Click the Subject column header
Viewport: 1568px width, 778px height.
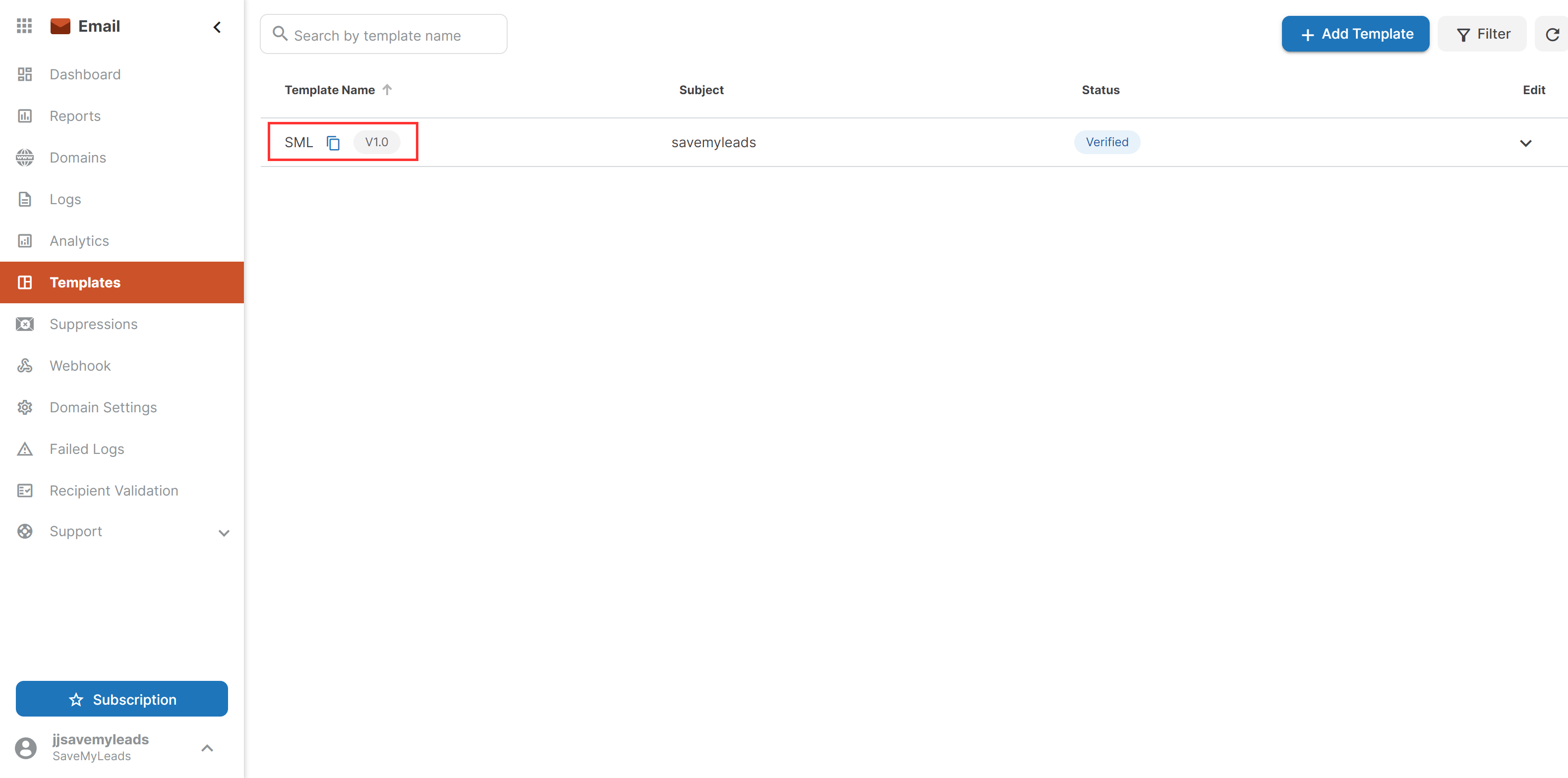[x=701, y=90]
